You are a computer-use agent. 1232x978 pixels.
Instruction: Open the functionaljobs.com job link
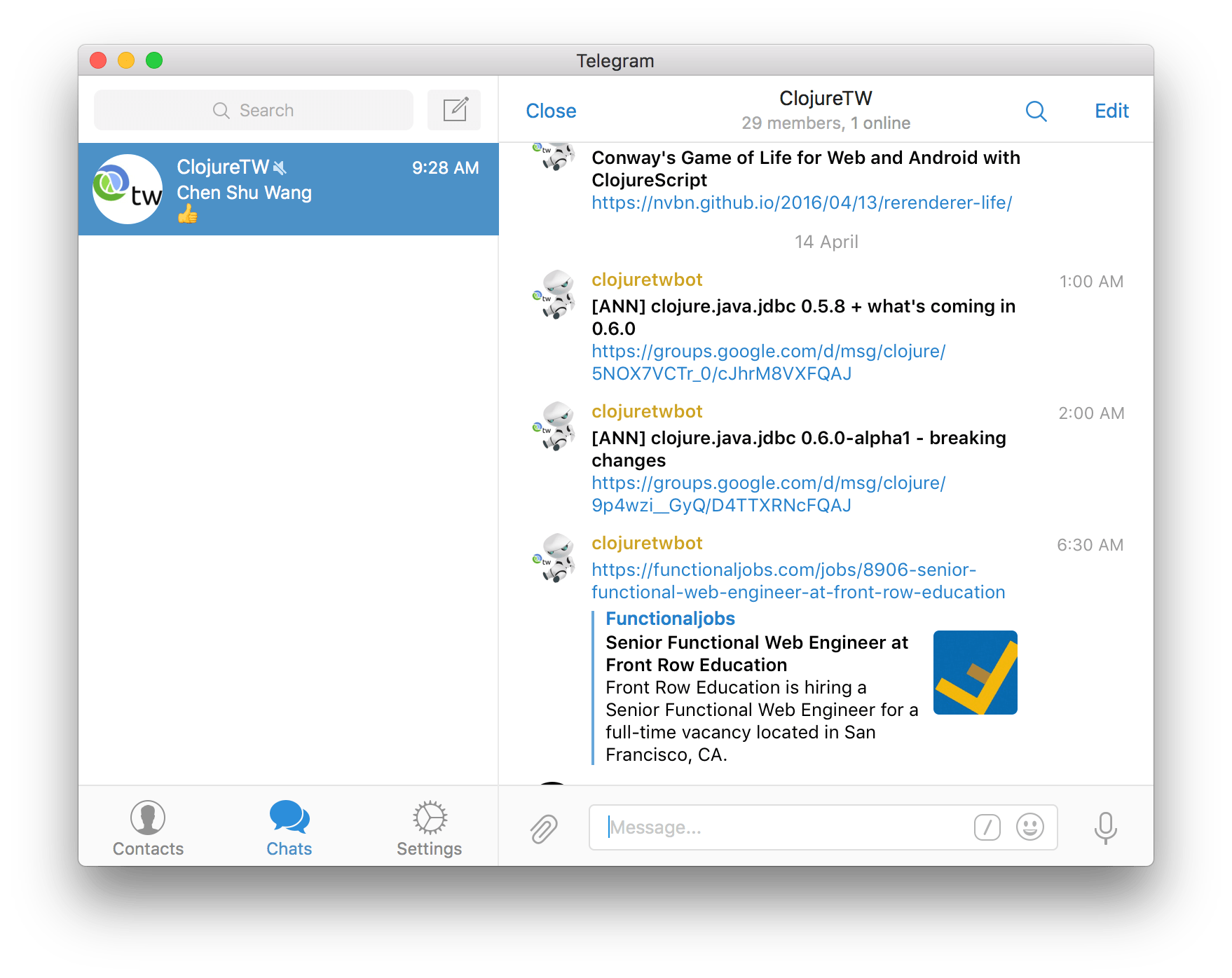click(798, 581)
